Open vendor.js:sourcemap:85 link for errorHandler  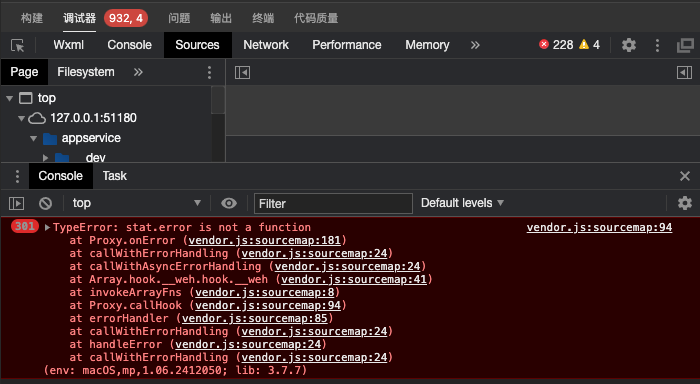[x=255, y=318]
